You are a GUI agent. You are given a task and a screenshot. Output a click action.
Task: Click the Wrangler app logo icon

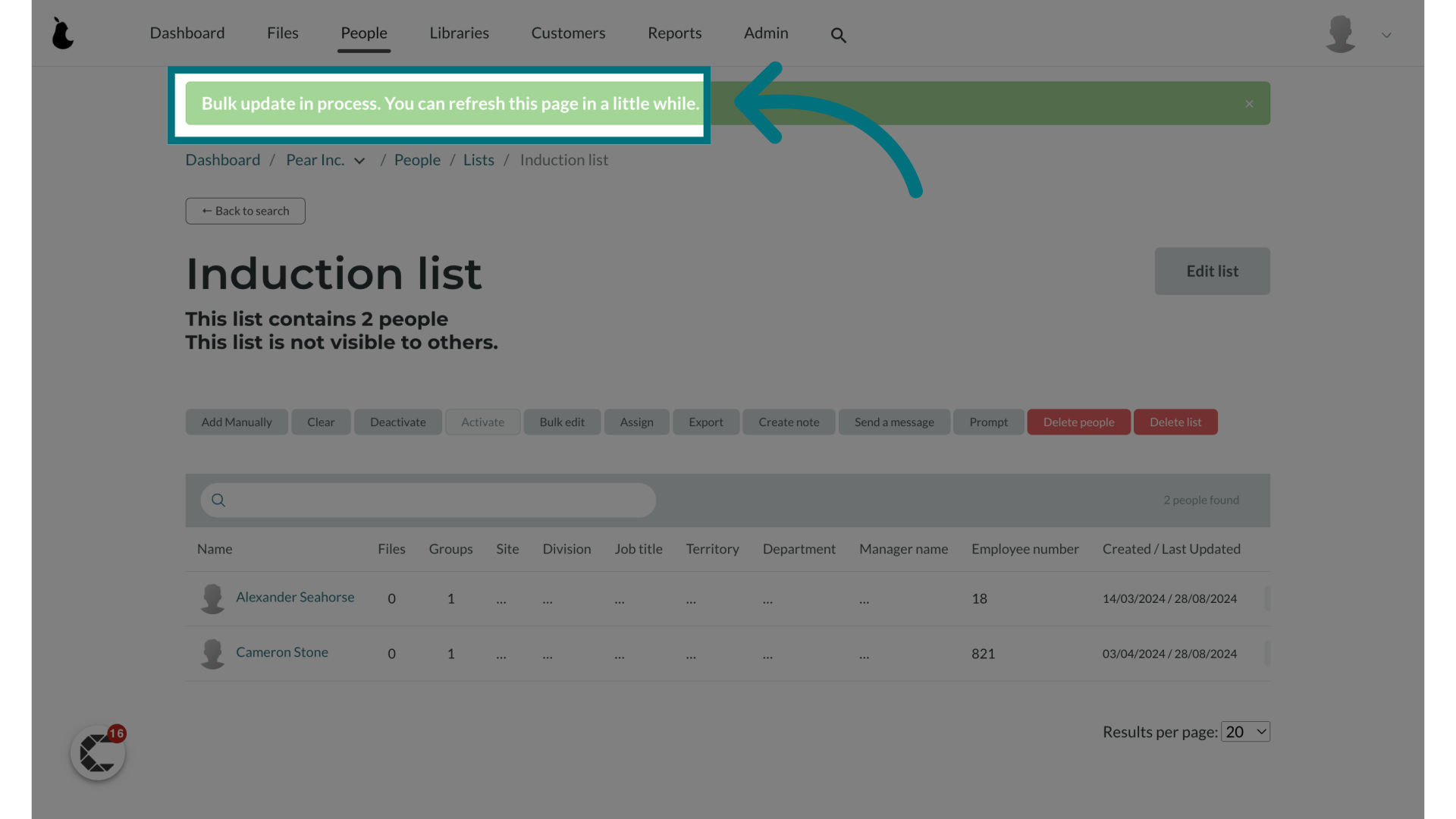[x=63, y=32]
